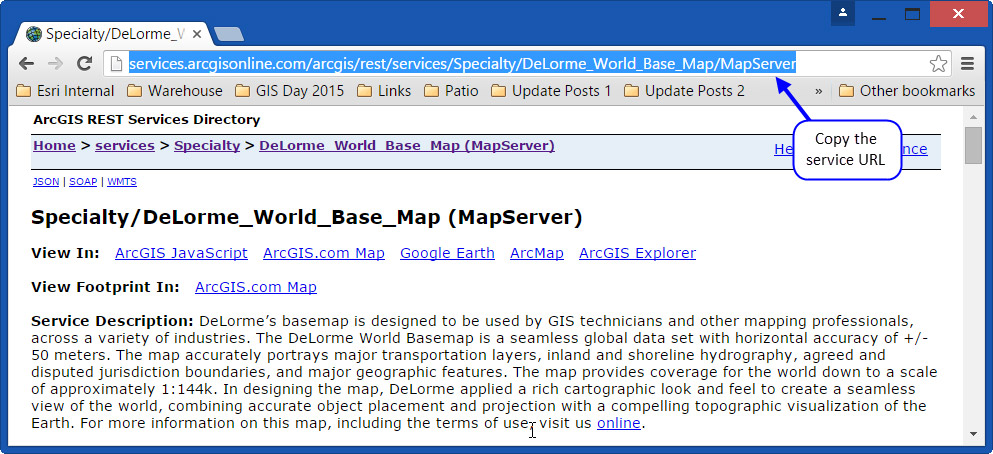Open the Other bookmarks folder
The height and width of the screenshot is (454, 993).
pyautogui.click(x=907, y=91)
